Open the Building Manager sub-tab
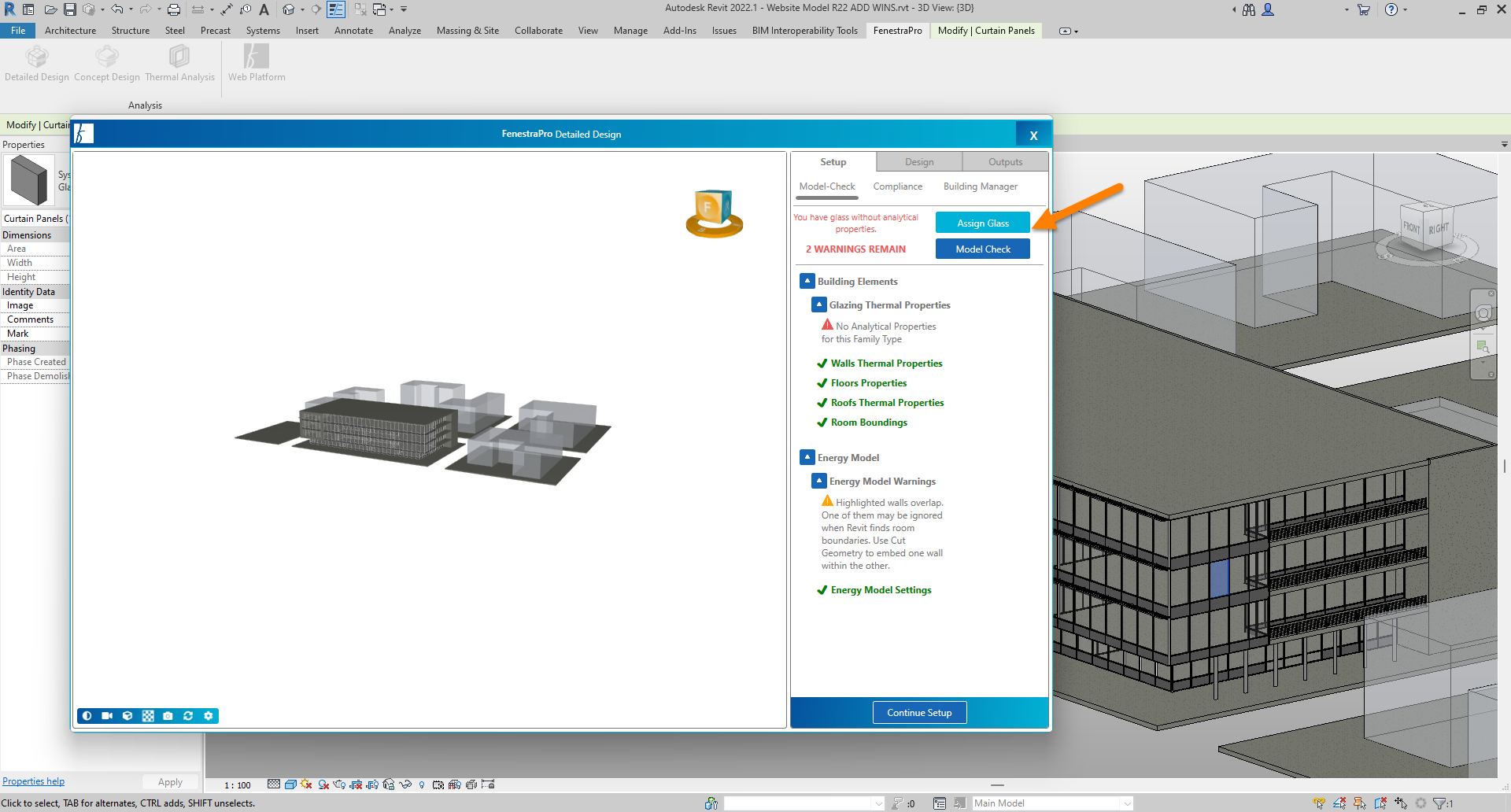This screenshot has height=812, width=1511. point(980,186)
